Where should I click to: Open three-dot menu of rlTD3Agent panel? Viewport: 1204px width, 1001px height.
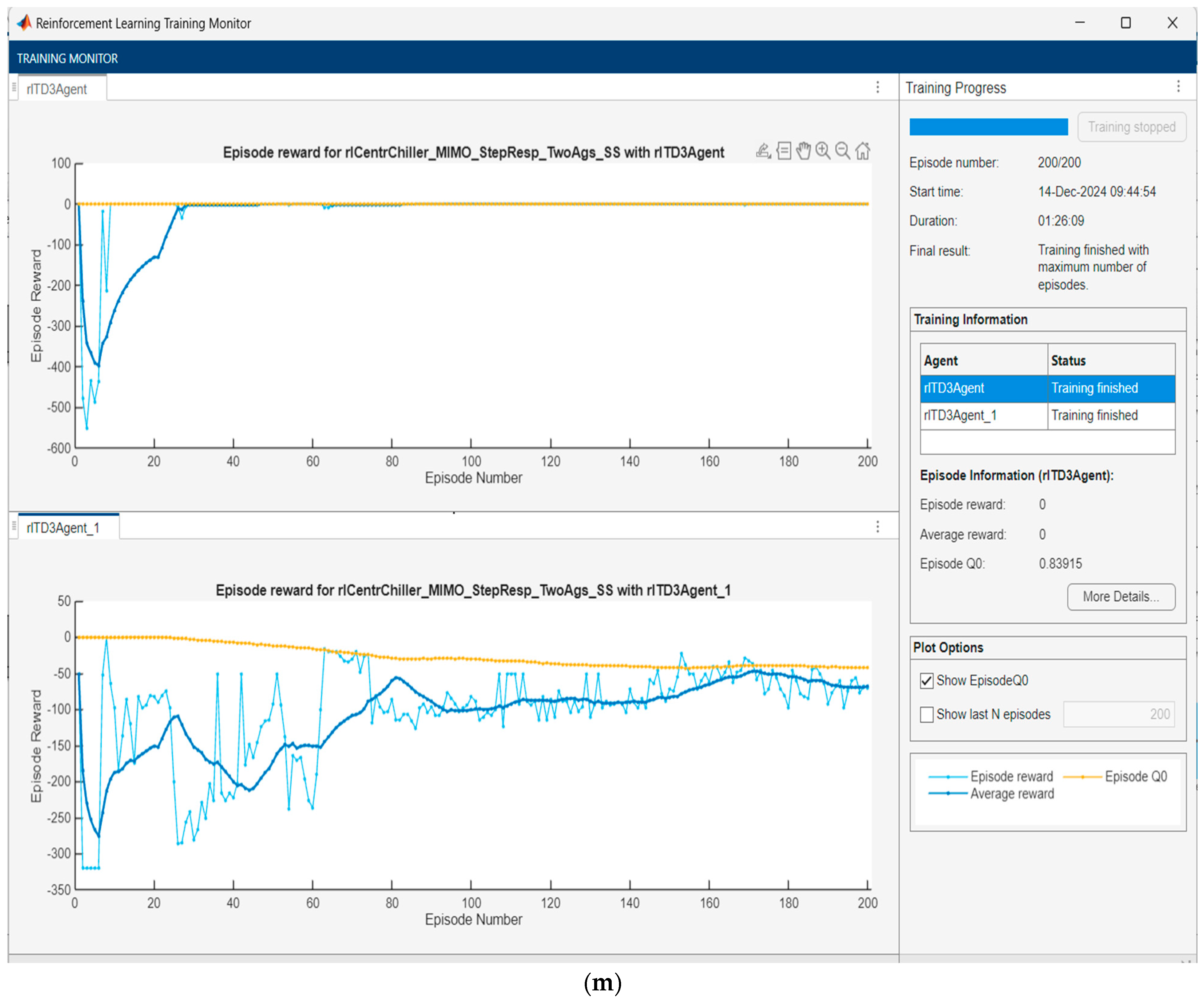click(x=877, y=87)
